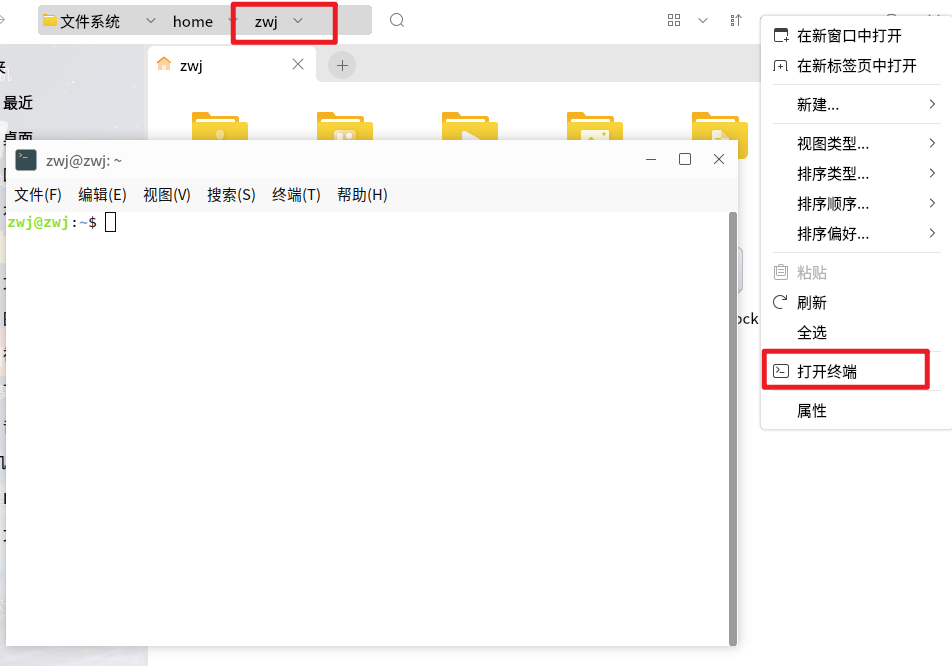The height and width of the screenshot is (666, 952).
Task: Click the home icon on zwj tab
Action: coord(164,64)
